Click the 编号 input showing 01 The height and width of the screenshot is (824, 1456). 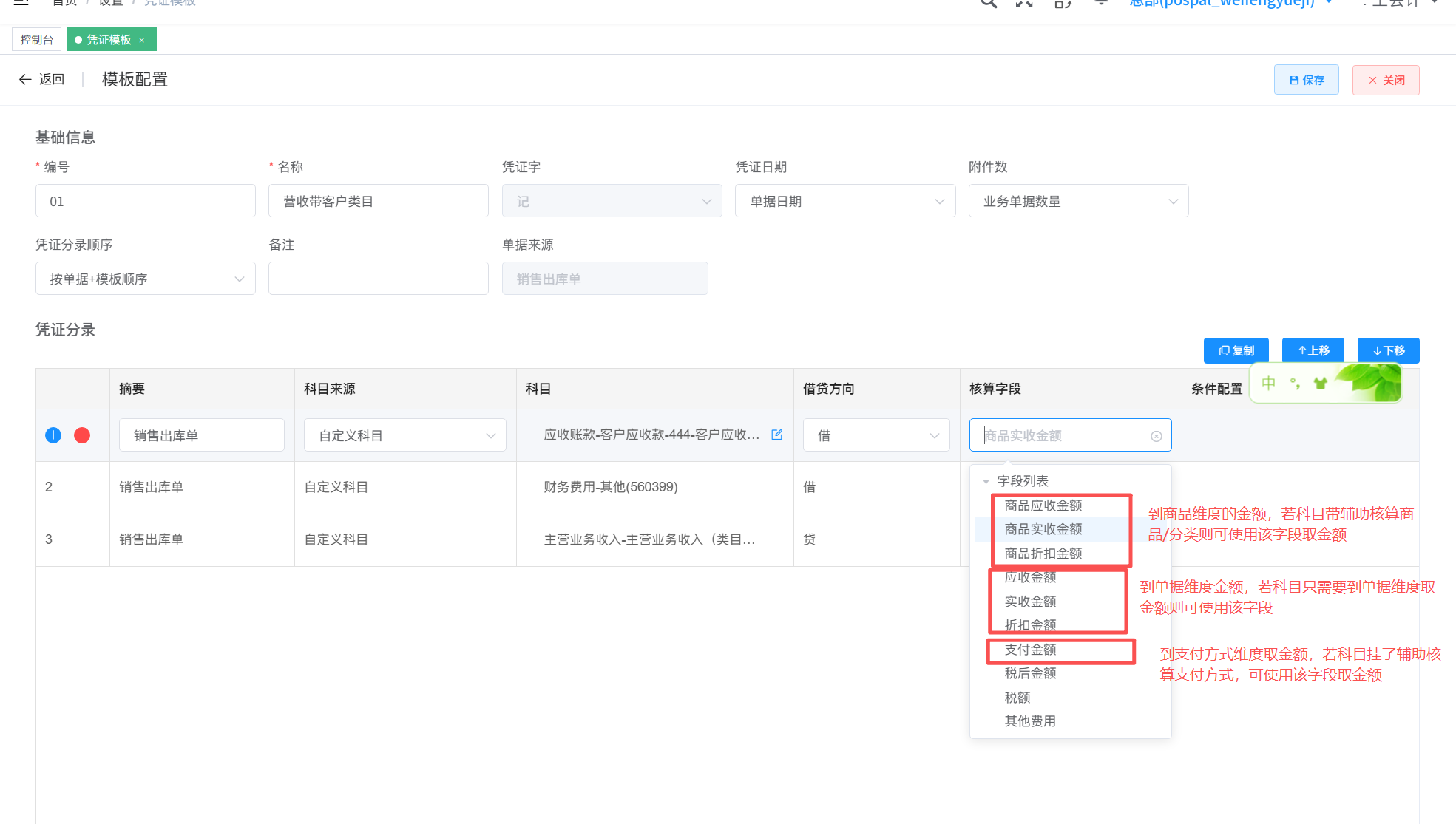coord(145,201)
